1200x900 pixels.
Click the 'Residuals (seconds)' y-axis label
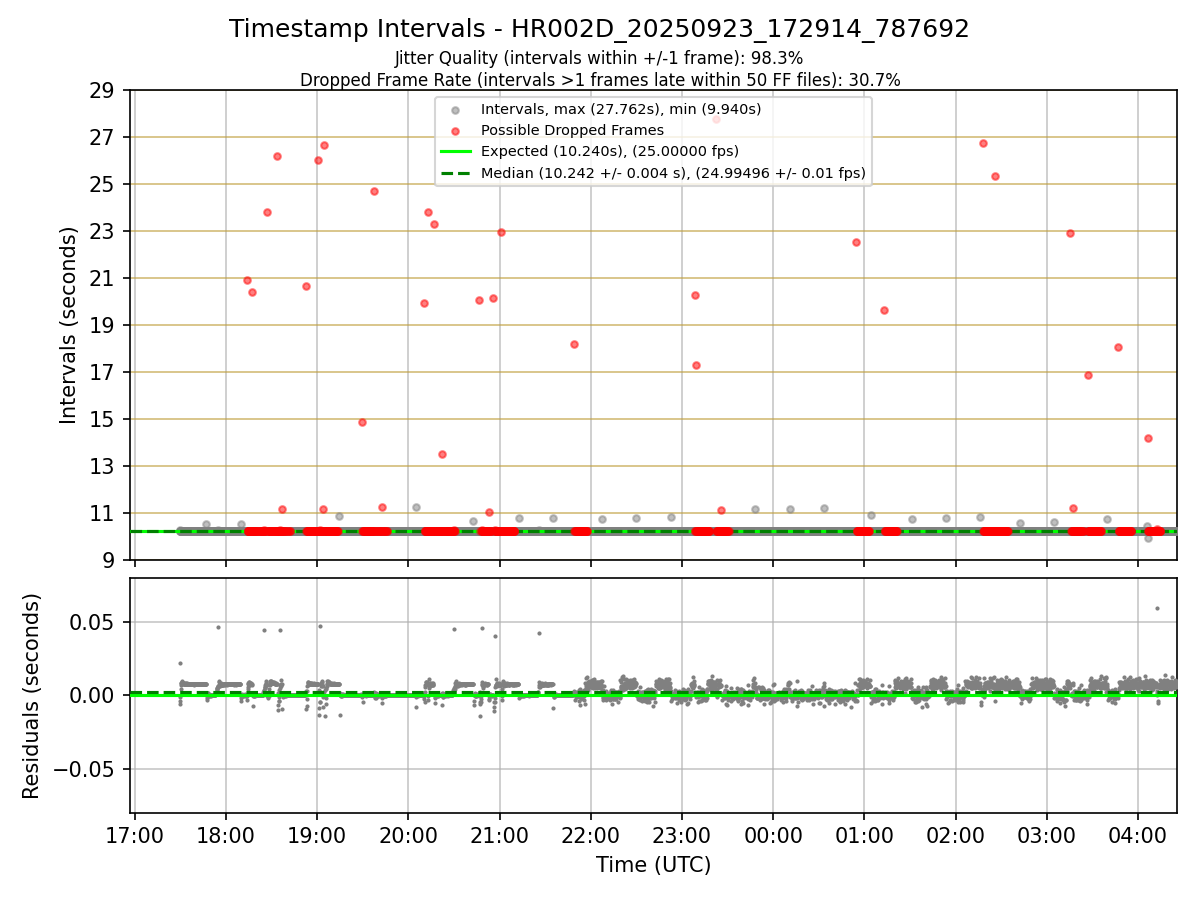coord(32,696)
